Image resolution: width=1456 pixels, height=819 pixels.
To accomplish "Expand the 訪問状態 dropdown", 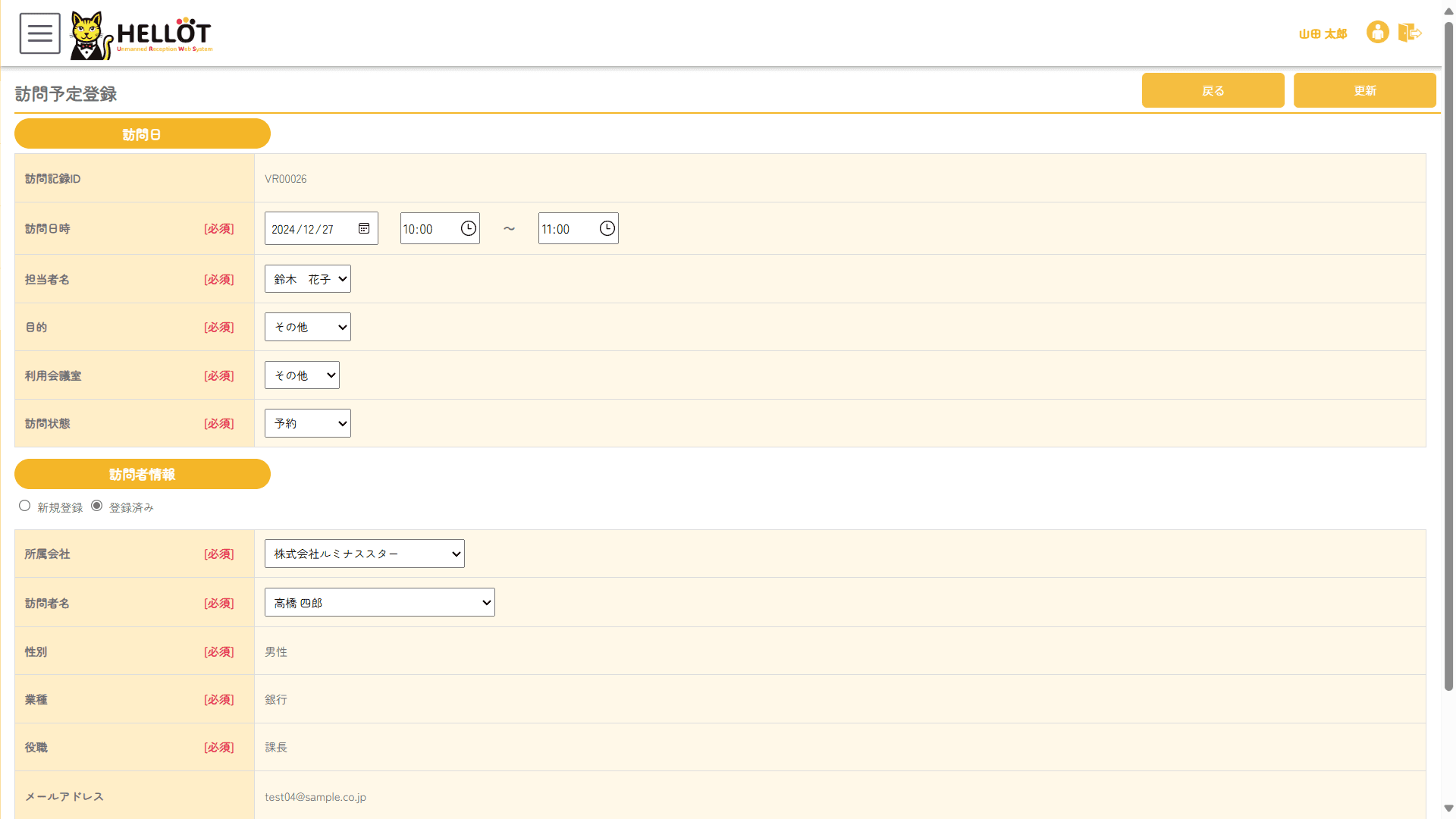I will point(307,423).
